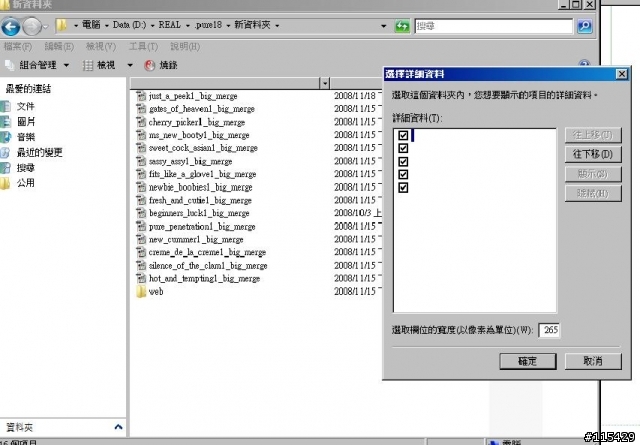The height and width of the screenshot is (445, 640).
Task: Click the .pure18 breadcrumb segment
Action: [x=208, y=25]
